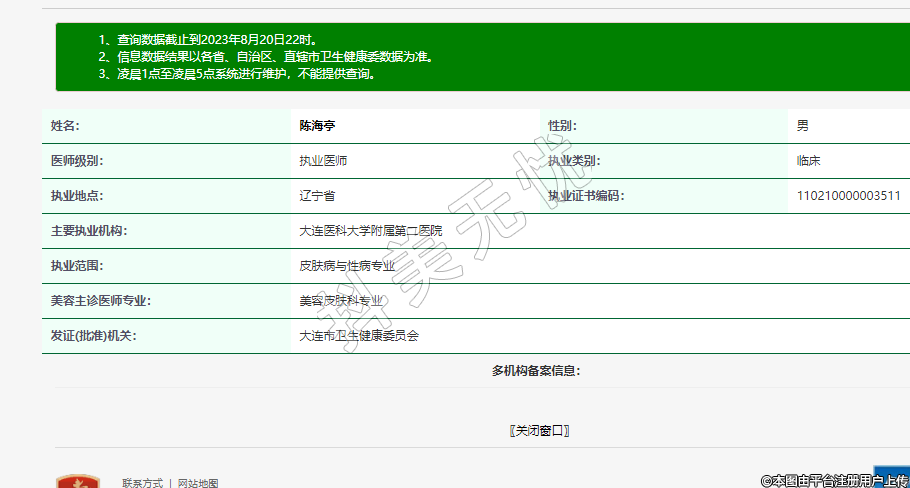Open the 联系方式 footer link

pos(142,483)
